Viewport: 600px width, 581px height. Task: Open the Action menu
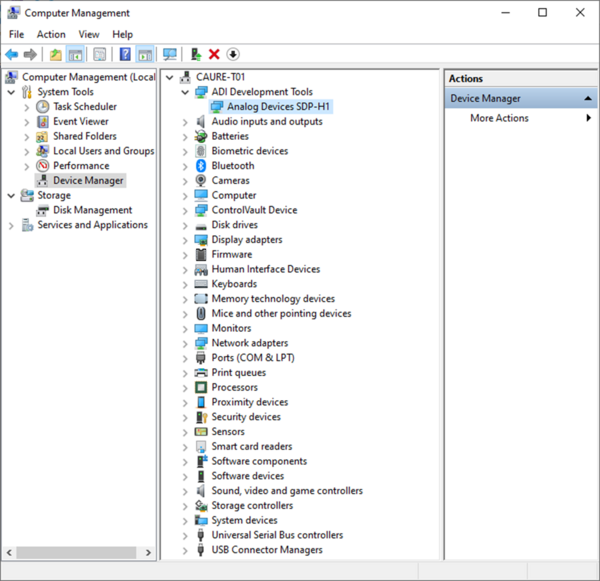[51, 34]
